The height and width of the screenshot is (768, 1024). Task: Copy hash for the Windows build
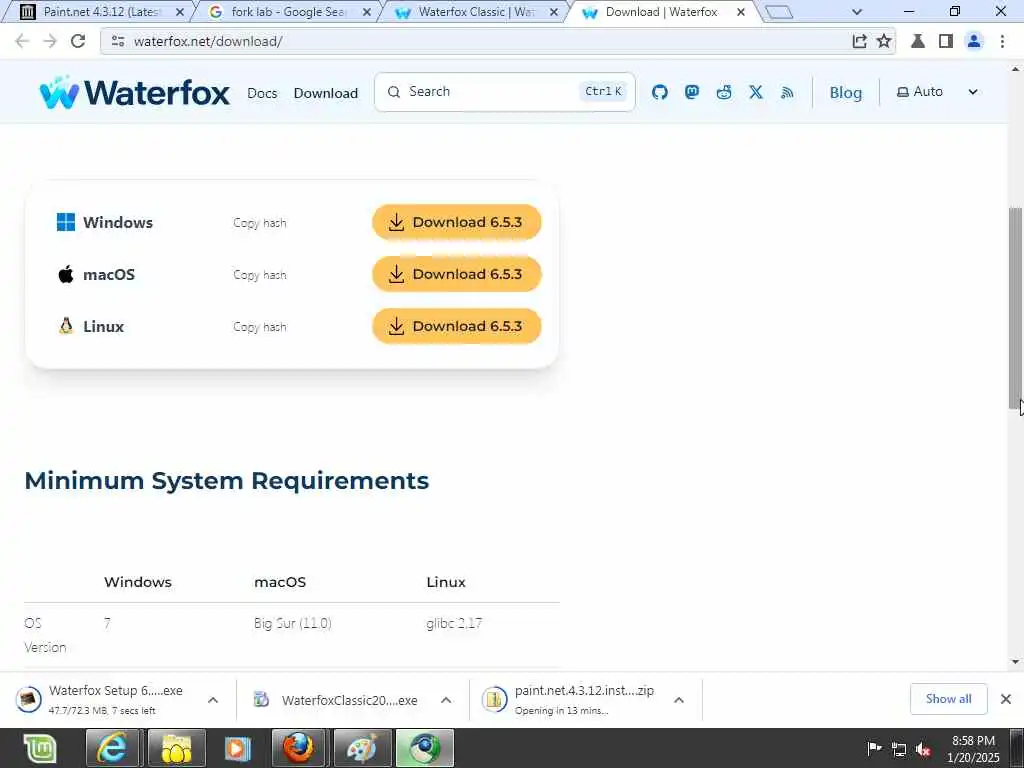coord(260,223)
